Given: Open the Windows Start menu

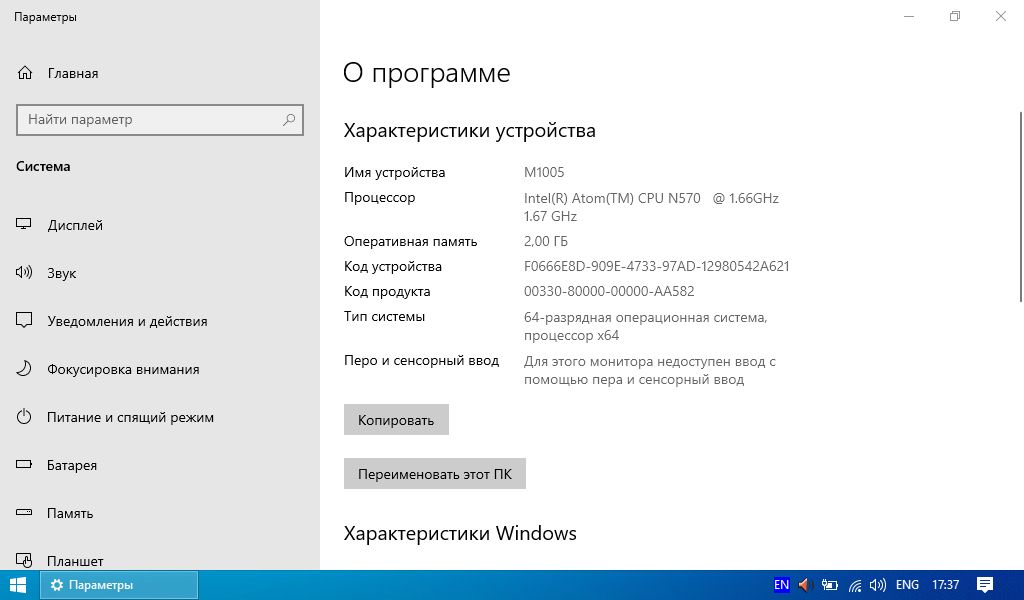Looking at the screenshot, I should pos(18,585).
